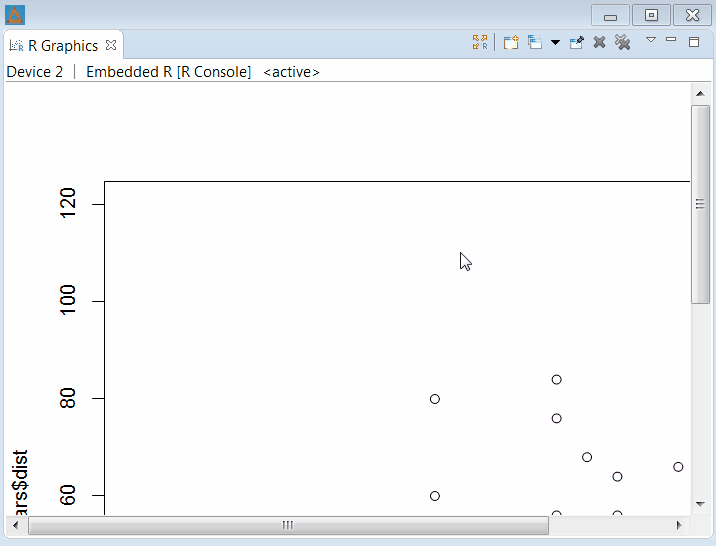Close the current graphics device
The width and height of the screenshot is (716, 546).
[600, 42]
